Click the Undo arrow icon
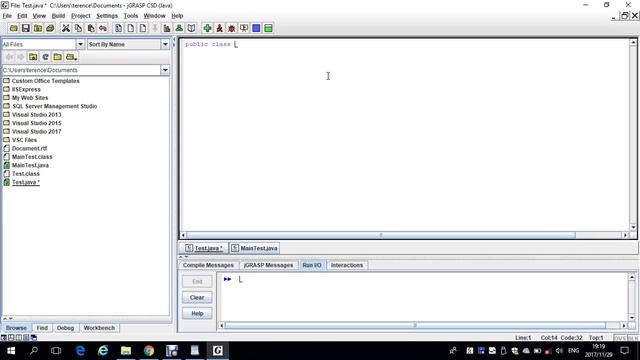 click(x=103, y=28)
